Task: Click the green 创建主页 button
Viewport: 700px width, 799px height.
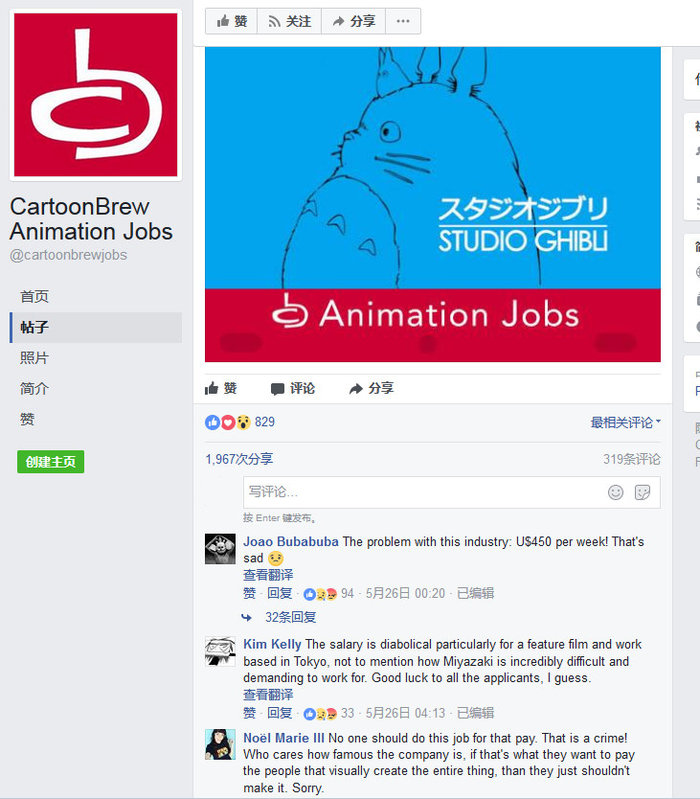Action: click(x=50, y=462)
